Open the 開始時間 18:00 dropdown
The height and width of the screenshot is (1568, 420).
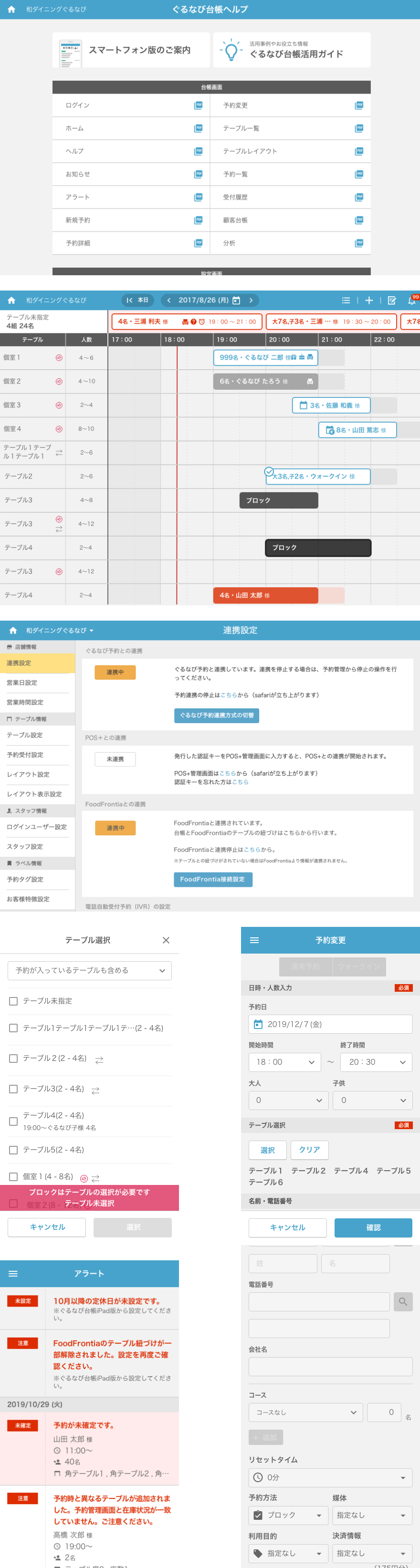pos(284,1061)
